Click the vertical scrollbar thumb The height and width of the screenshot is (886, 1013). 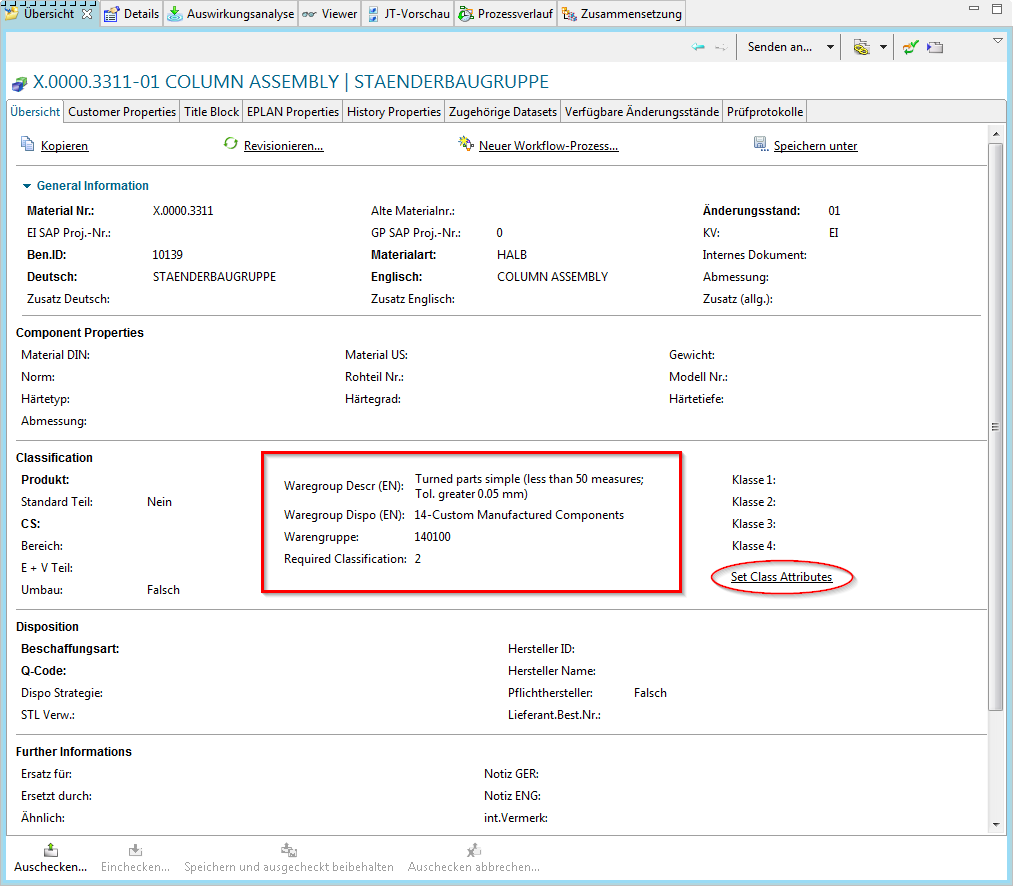[995, 425]
